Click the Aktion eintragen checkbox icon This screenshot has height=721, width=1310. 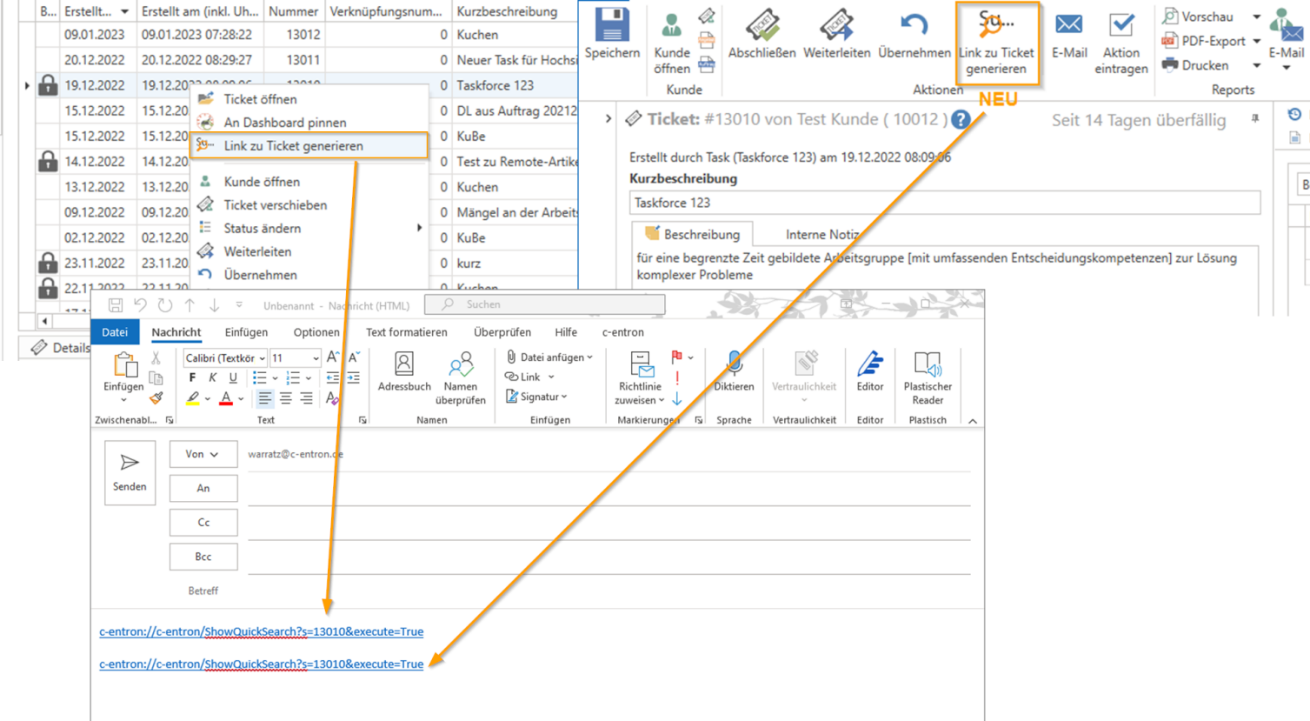click(x=1121, y=27)
